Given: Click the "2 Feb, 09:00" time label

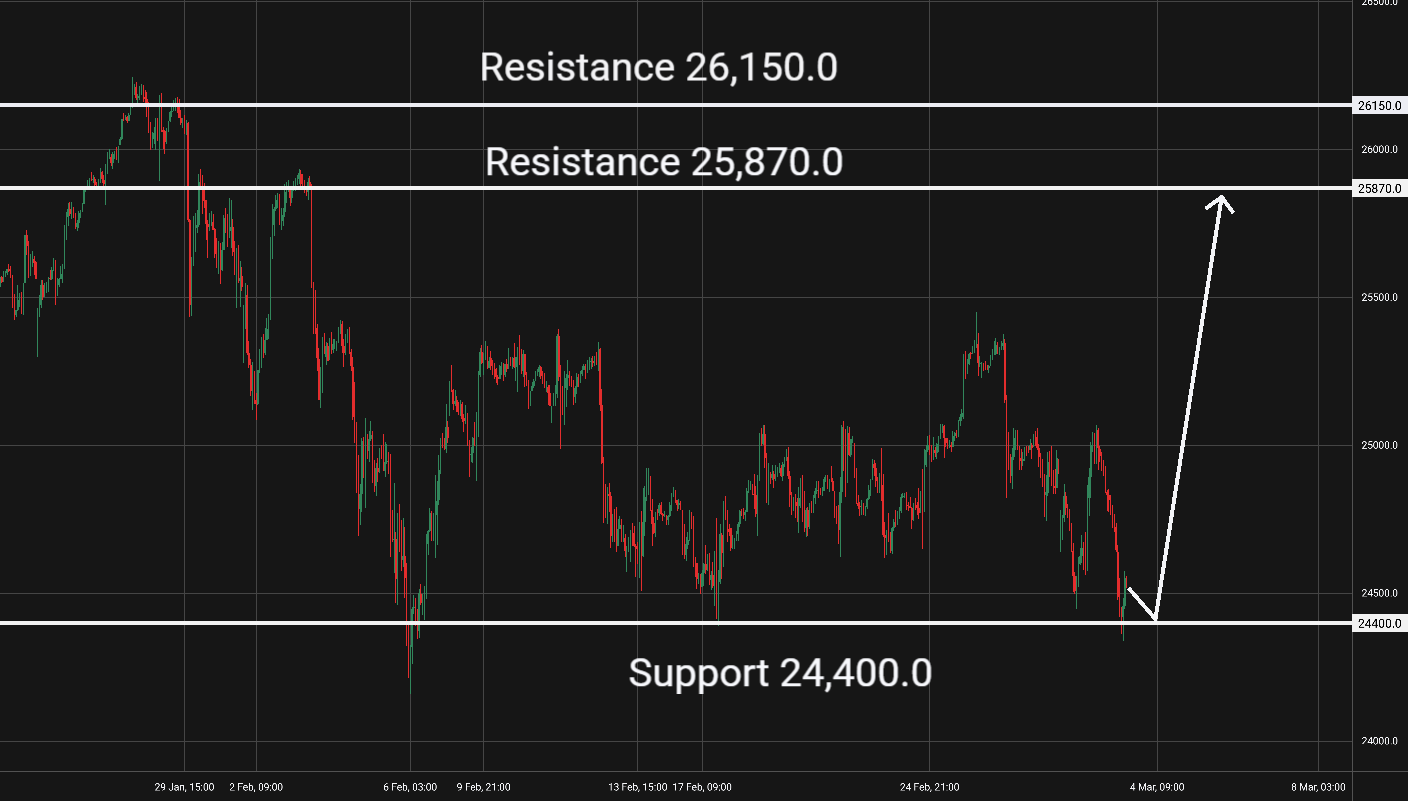Looking at the screenshot, I should 256,787.
